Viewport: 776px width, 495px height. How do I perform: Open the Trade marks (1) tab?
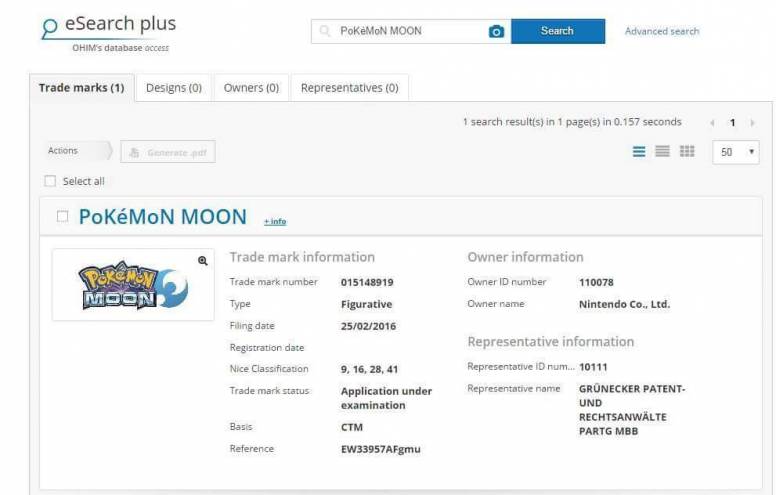click(x=82, y=88)
